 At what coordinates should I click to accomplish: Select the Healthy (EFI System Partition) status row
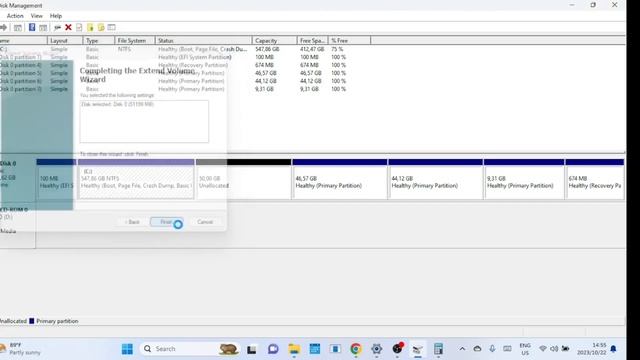click(x=195, y=57)
